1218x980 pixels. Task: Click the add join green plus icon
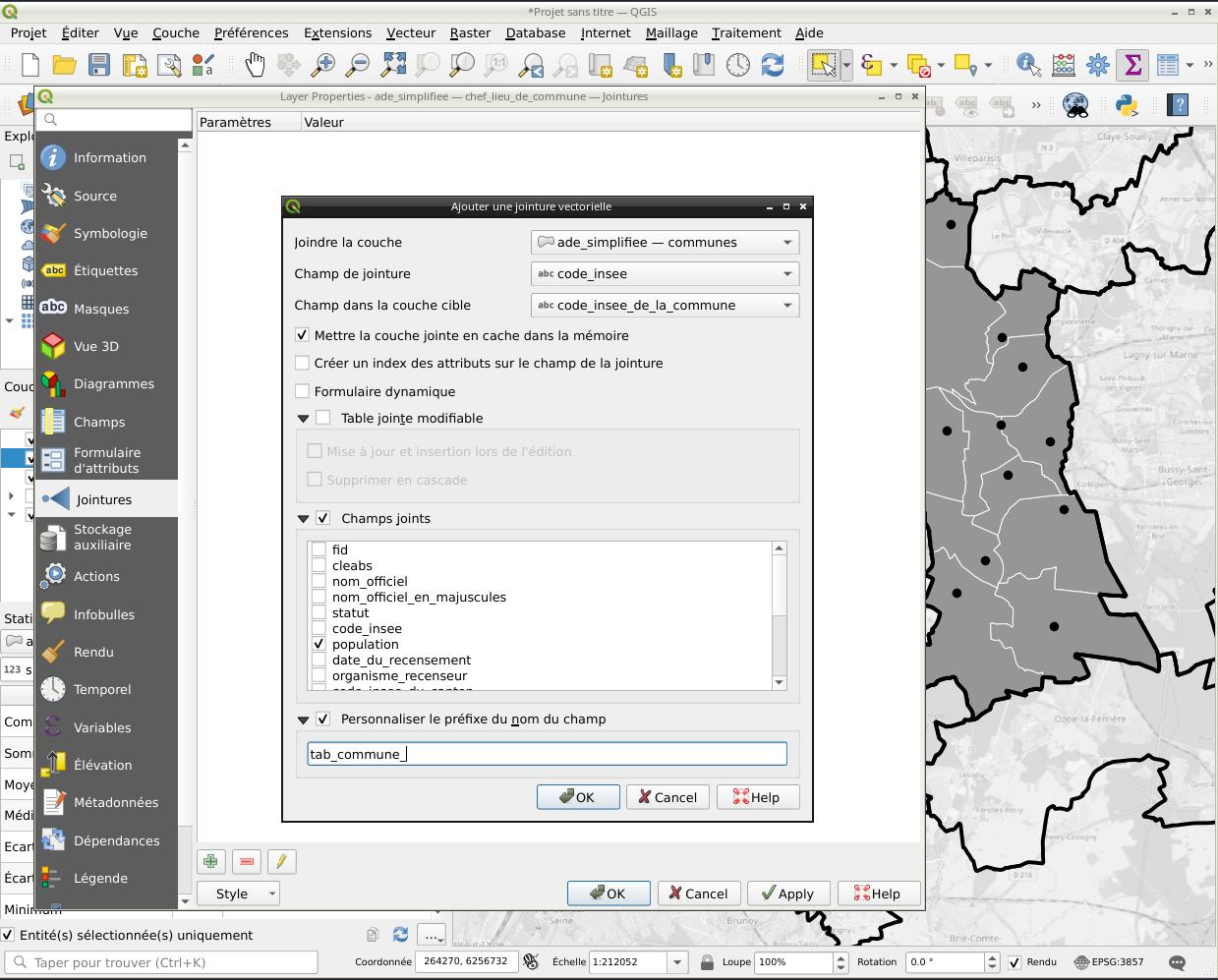pos(210,862)
